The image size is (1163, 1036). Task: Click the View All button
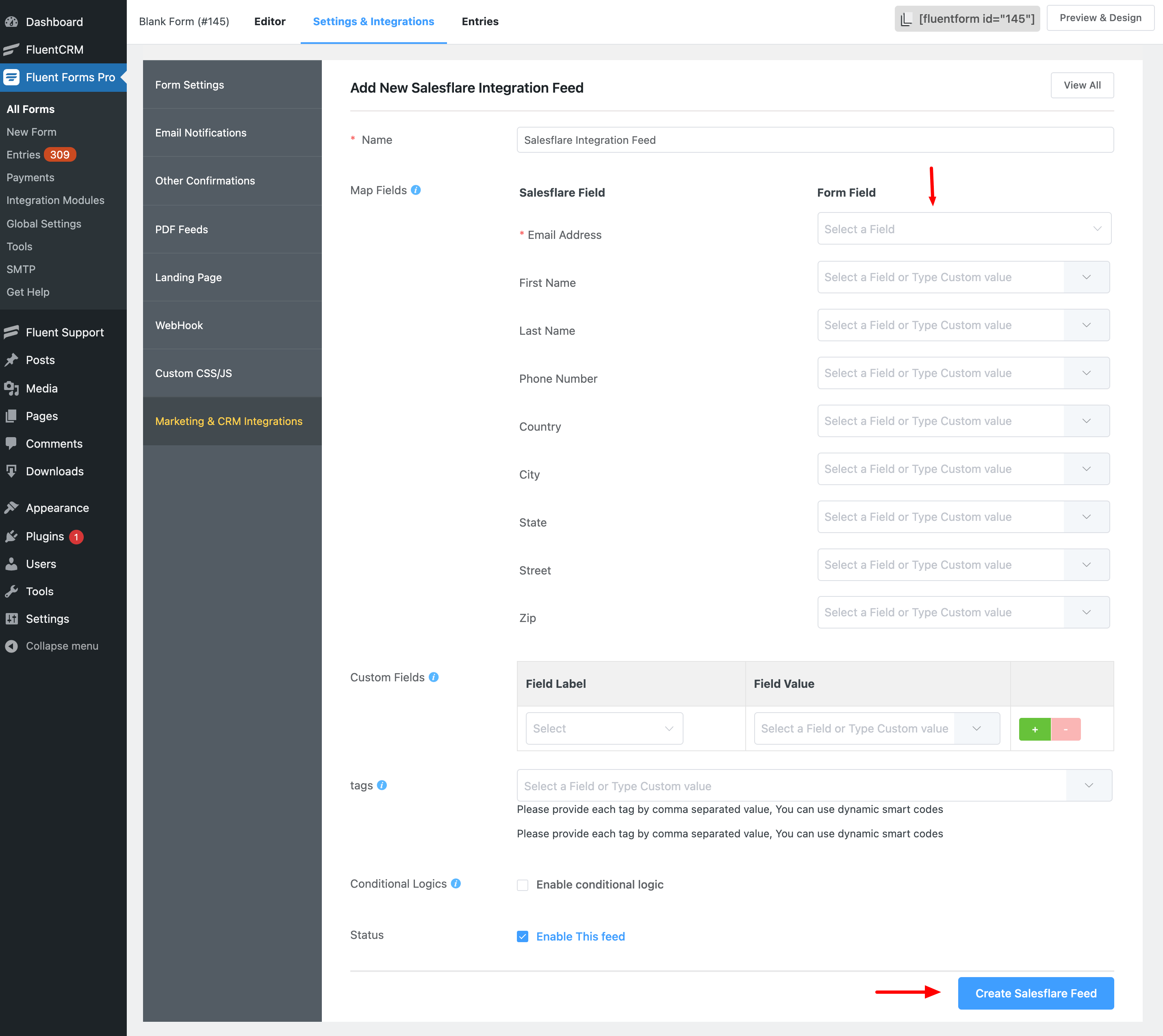pyautogui.click(x=1082, y=85)
